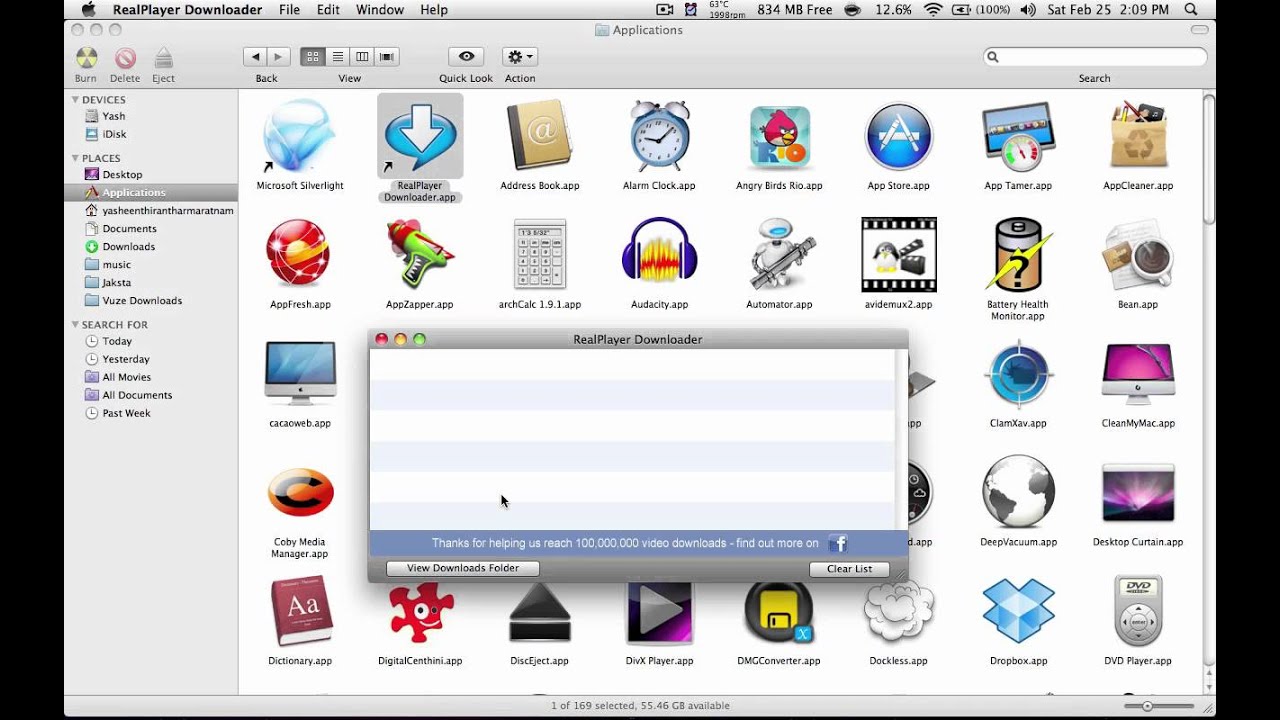Open the RealPlayer Downloader menu
The height and width of the screenshot is (720, 1280).
coord(187,10)
